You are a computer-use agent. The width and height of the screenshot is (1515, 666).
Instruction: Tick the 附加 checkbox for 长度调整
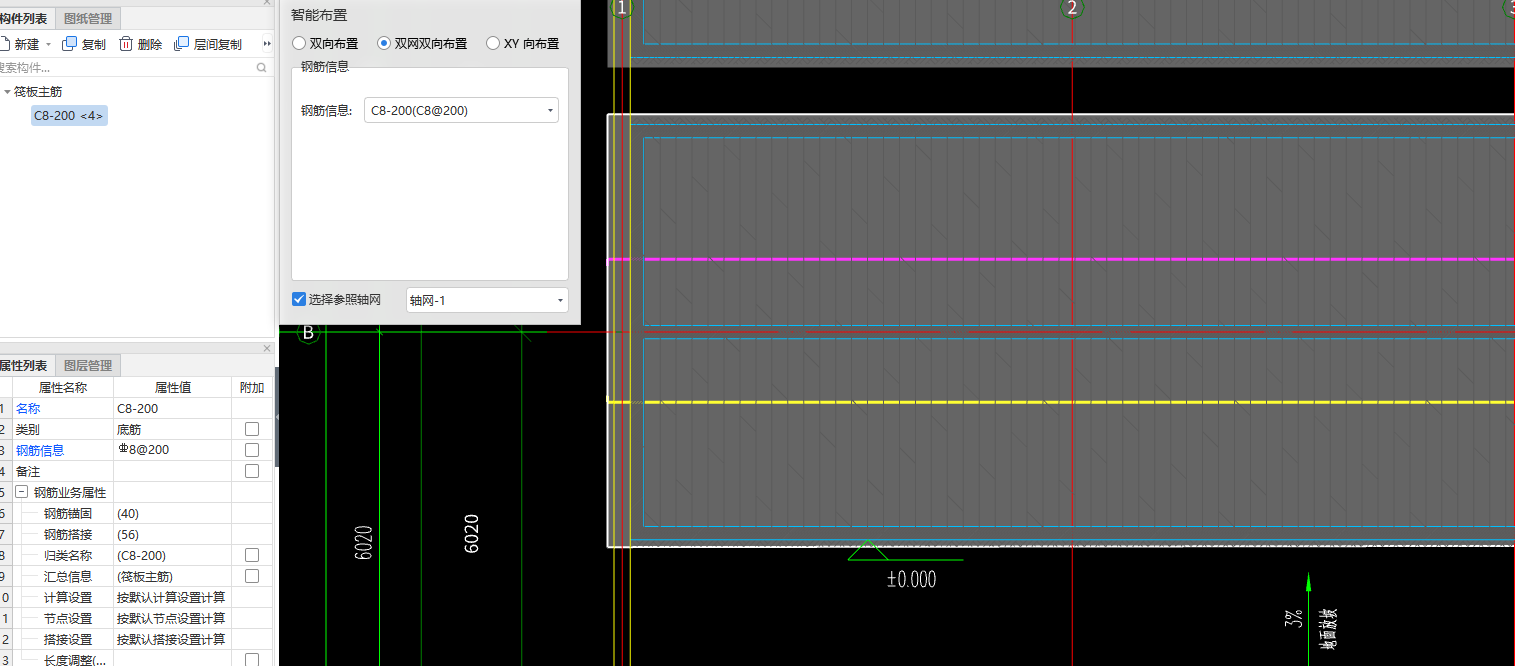point(252,660)
